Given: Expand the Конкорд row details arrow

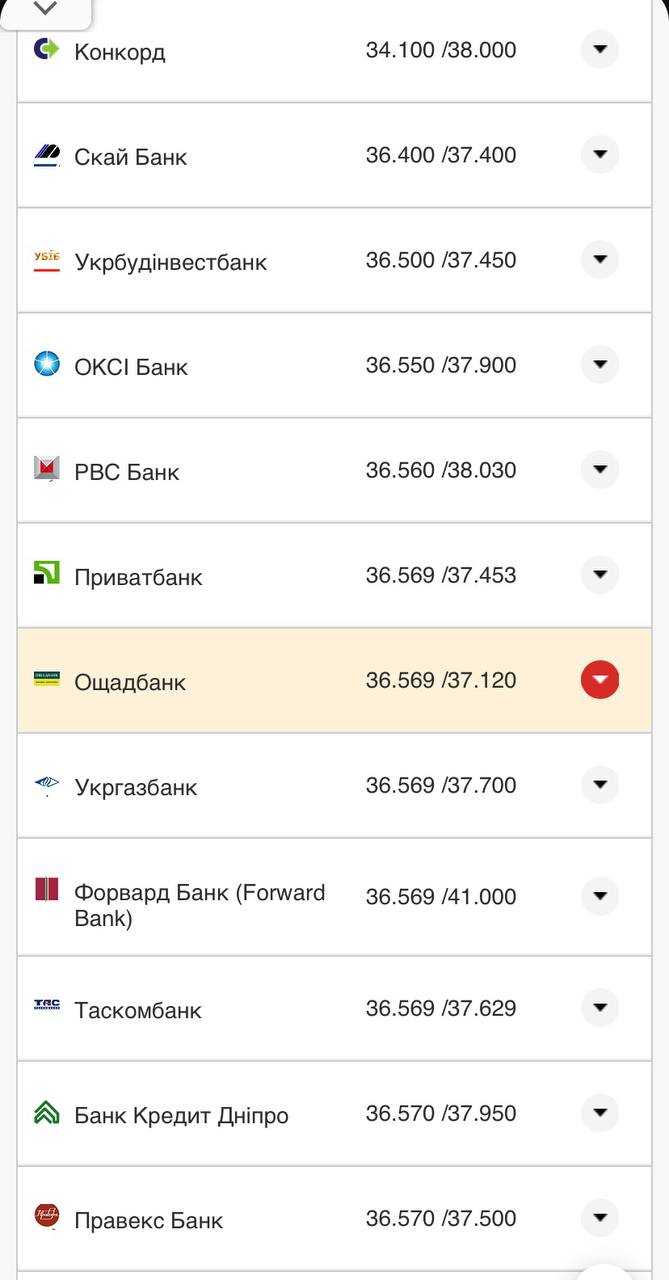Looking at the screenshot, I should (600, 49).
